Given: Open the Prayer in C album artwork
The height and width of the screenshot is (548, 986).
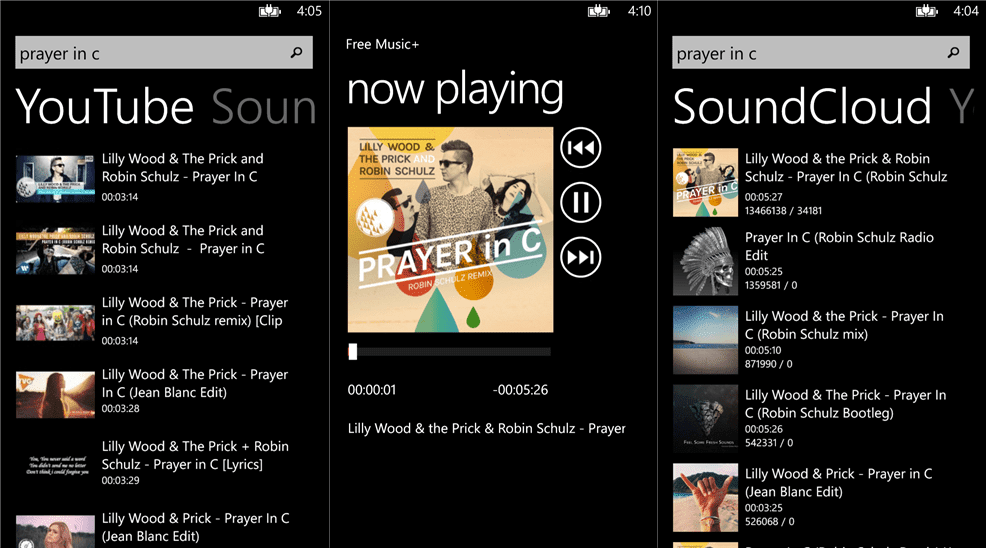Looking at the screenshot, I should pos(450,230).
